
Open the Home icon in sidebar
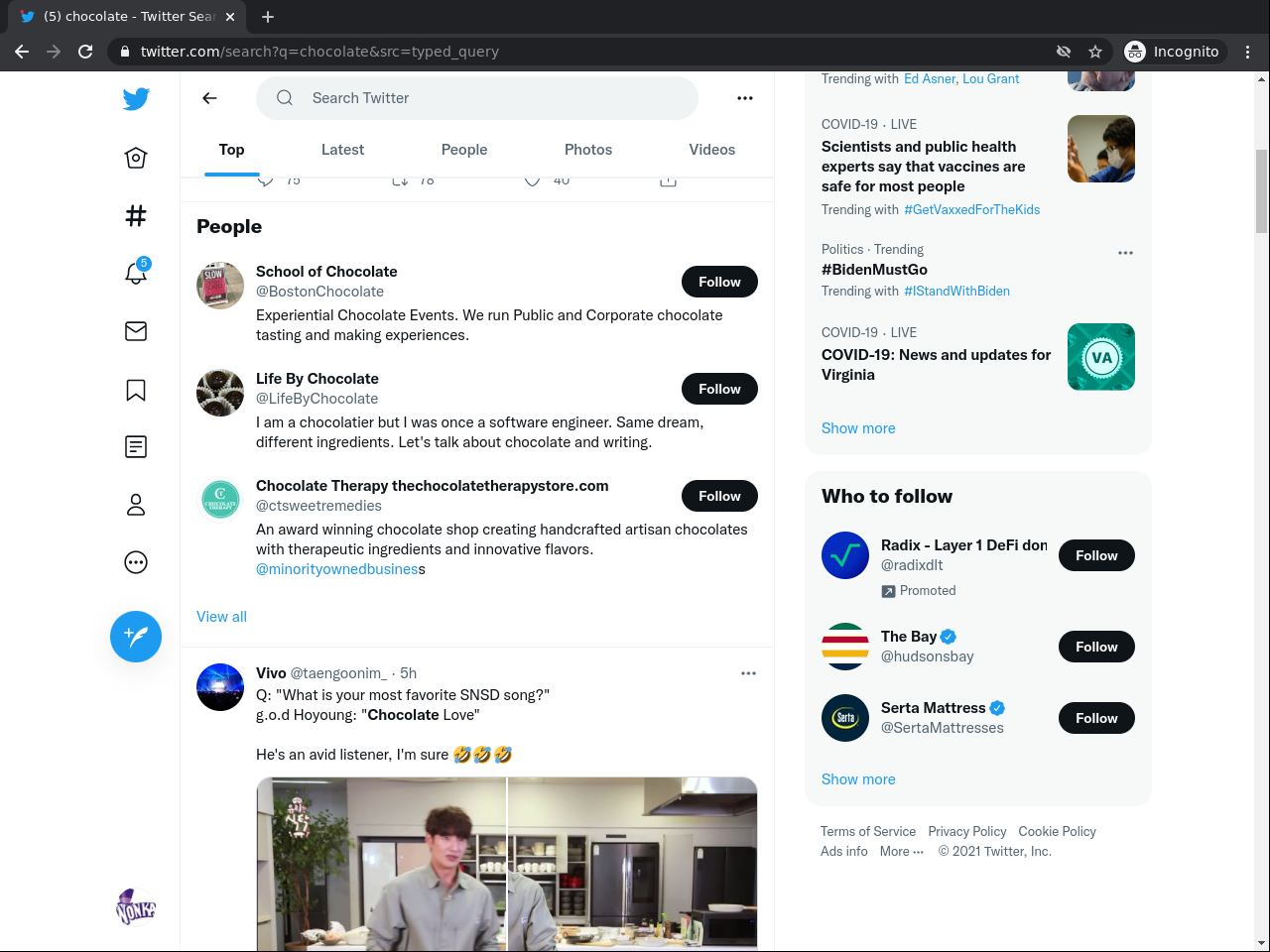point(136,158)
